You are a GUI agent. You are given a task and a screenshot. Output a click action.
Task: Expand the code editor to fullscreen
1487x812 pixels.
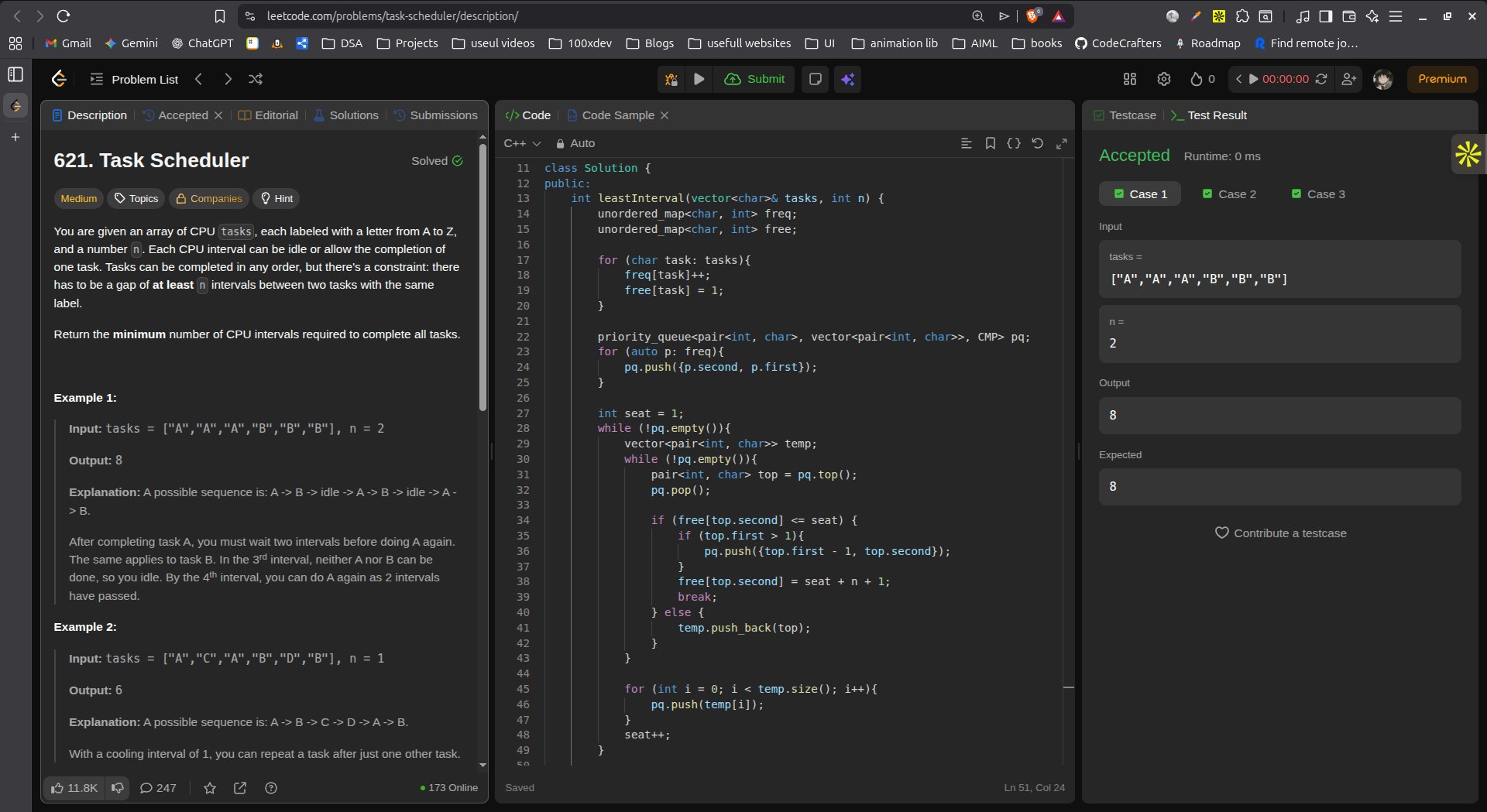pos(1061,143)
